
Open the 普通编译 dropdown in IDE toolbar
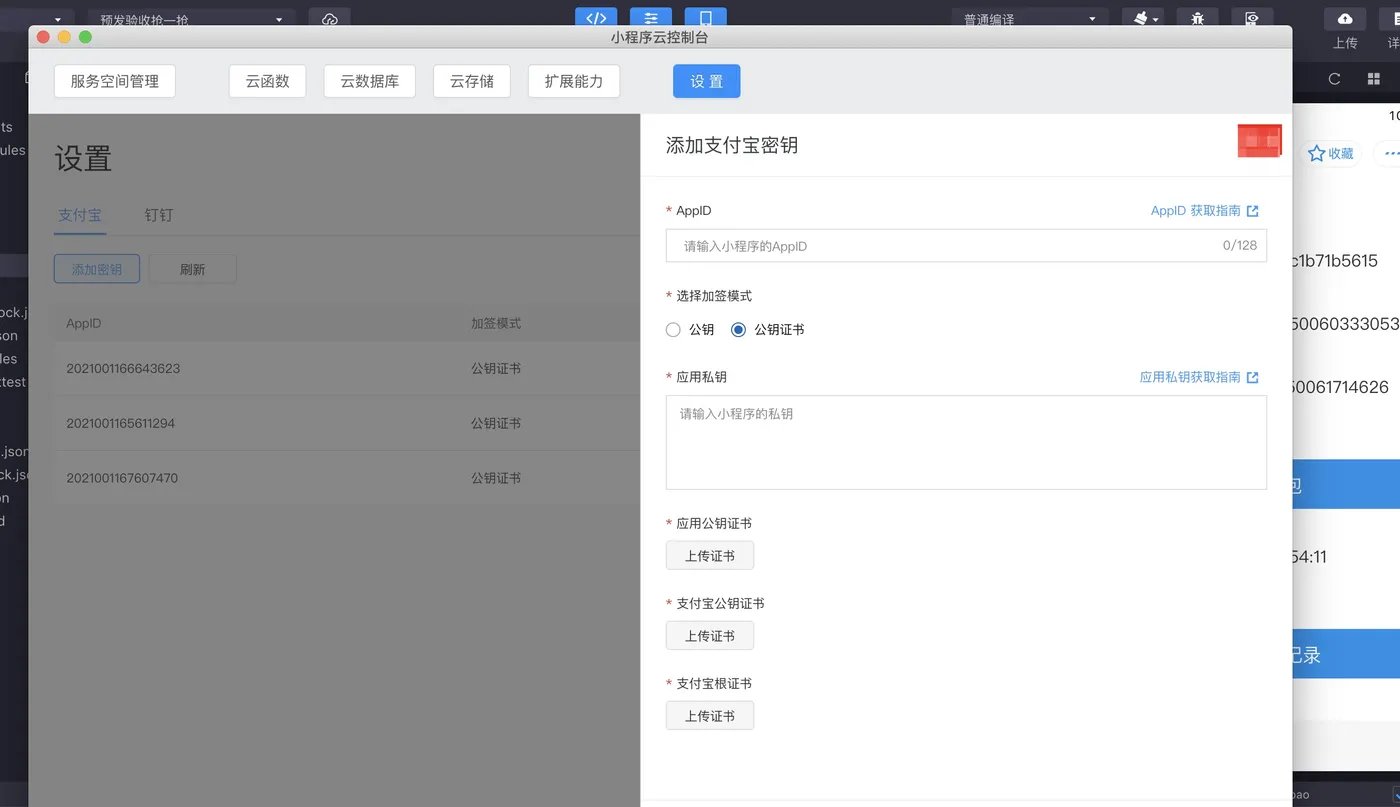click(1030, 18)
